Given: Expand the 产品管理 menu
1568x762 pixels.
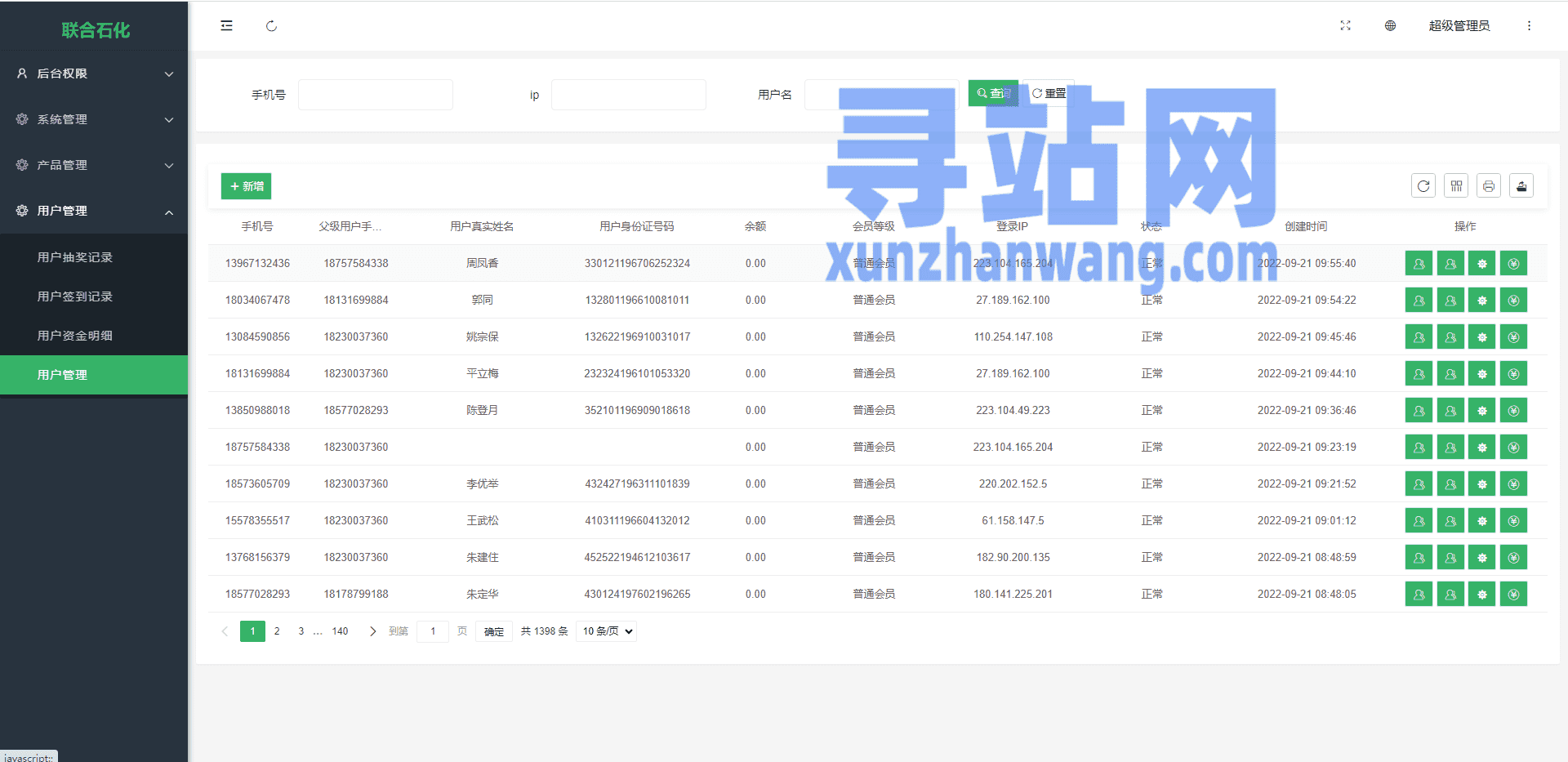Looking at the screenshot, I should coord(94,165).
